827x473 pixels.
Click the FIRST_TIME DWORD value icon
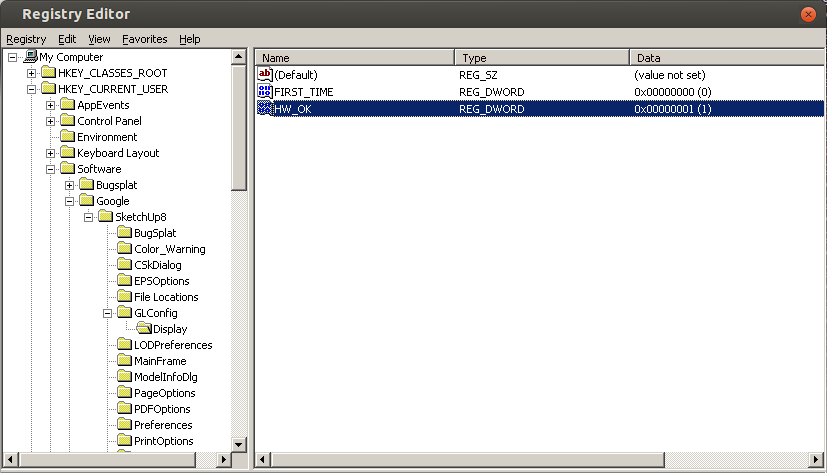tap(265, 92)
